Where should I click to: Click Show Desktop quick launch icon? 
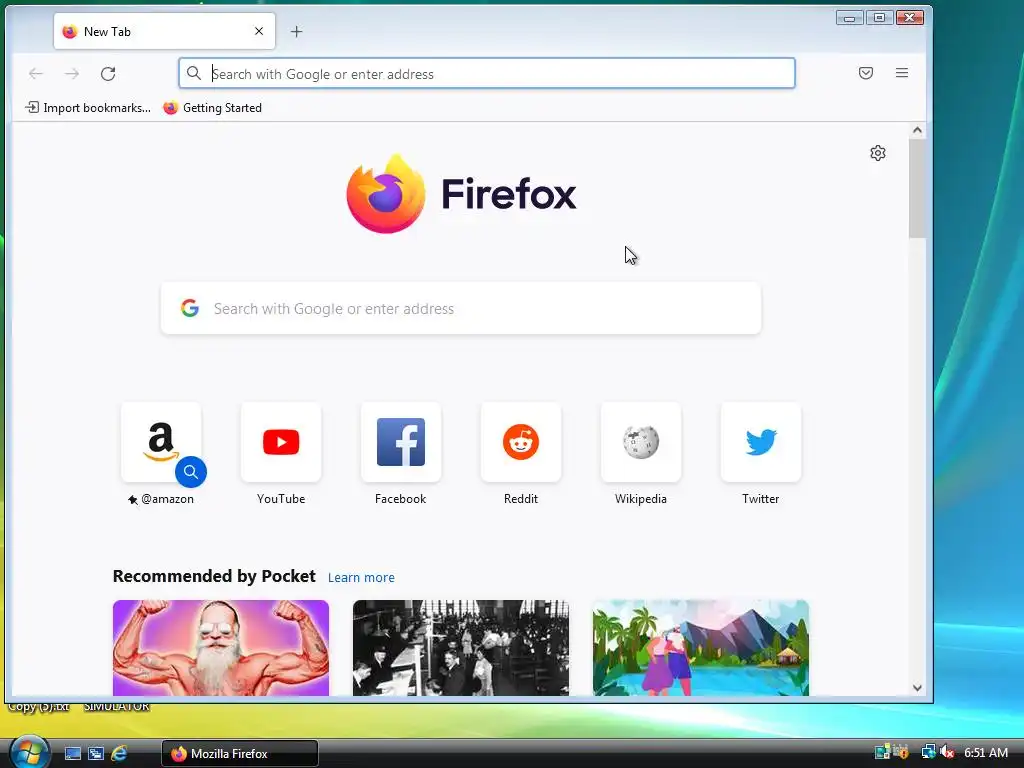click(73, 754)
